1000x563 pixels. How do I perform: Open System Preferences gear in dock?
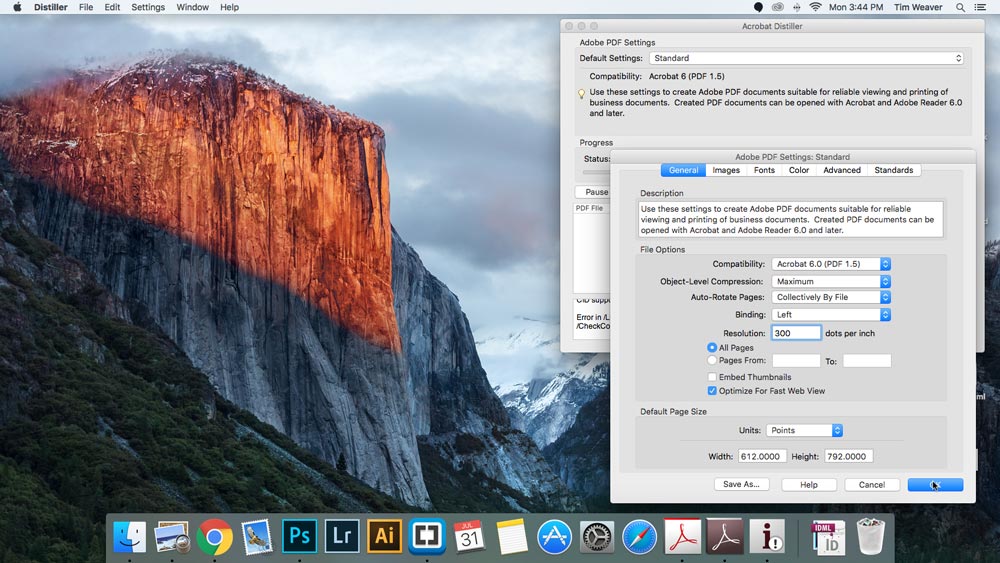point(596,537)
